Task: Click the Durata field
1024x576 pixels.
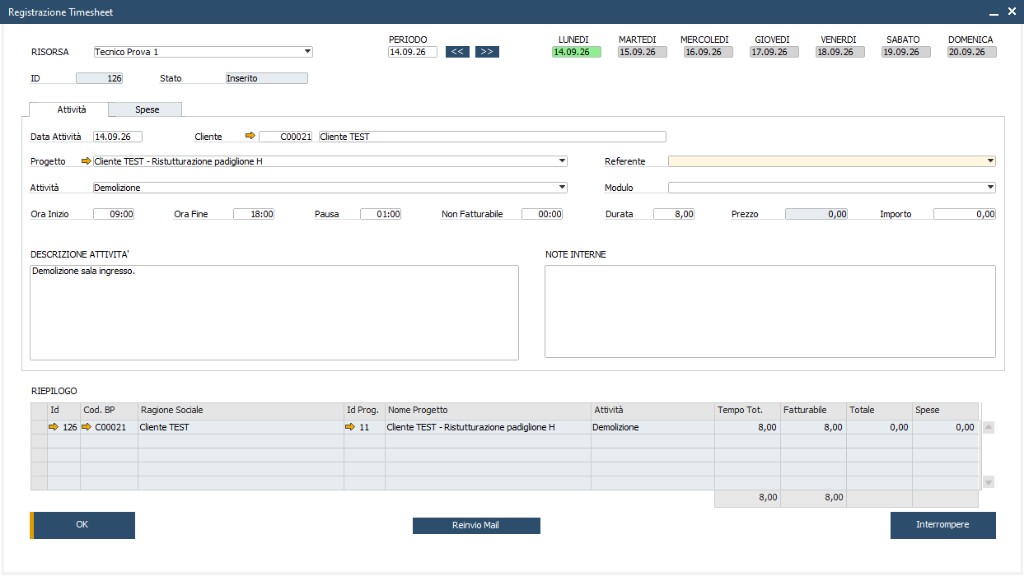Action: pos(673,214)
